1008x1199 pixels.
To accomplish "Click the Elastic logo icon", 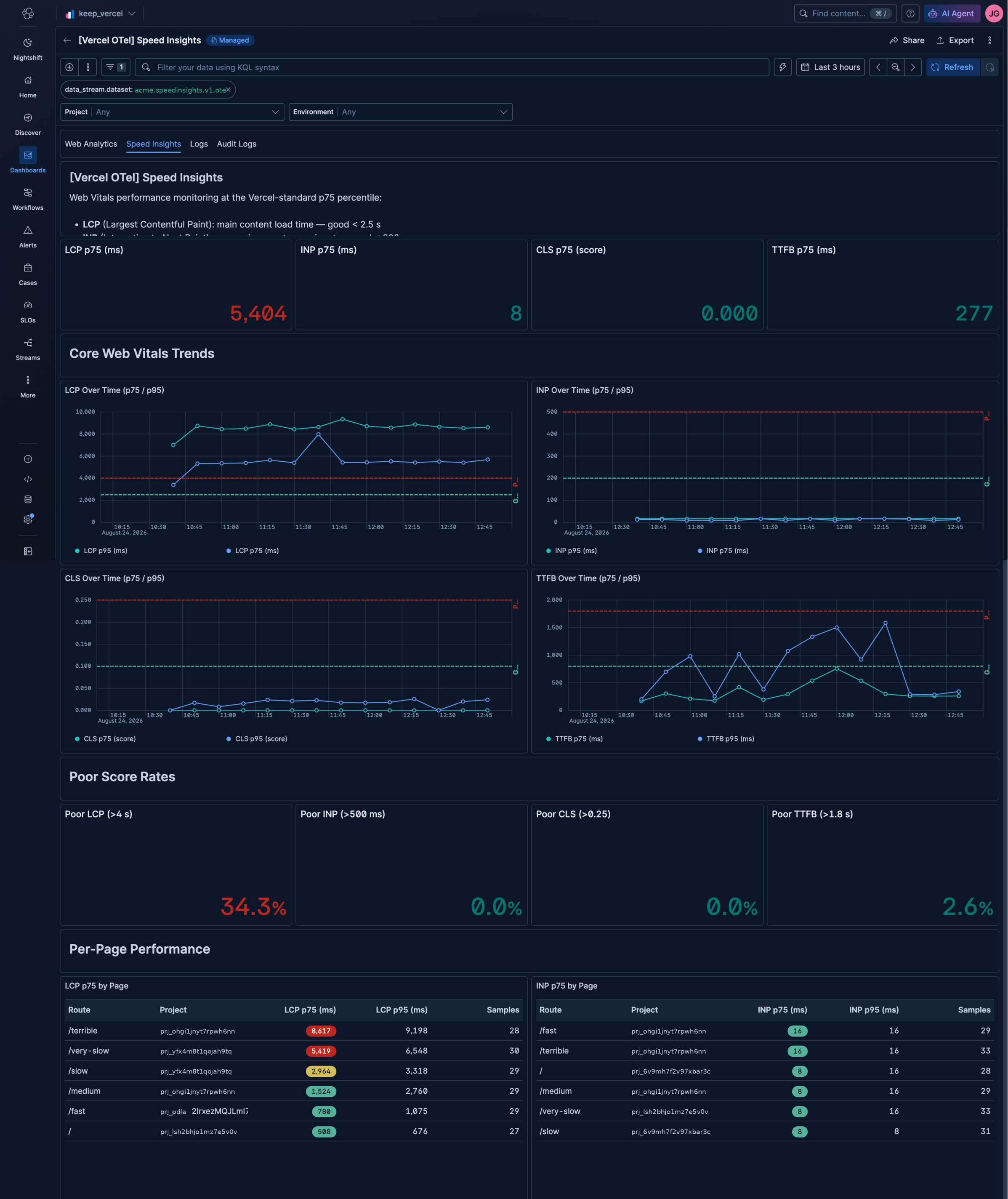I will pos(27,13).
